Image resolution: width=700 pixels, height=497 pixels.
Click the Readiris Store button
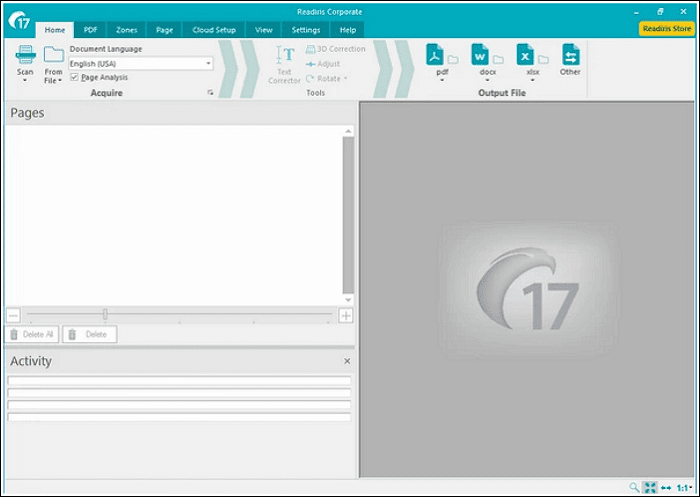tap(665, 29)
